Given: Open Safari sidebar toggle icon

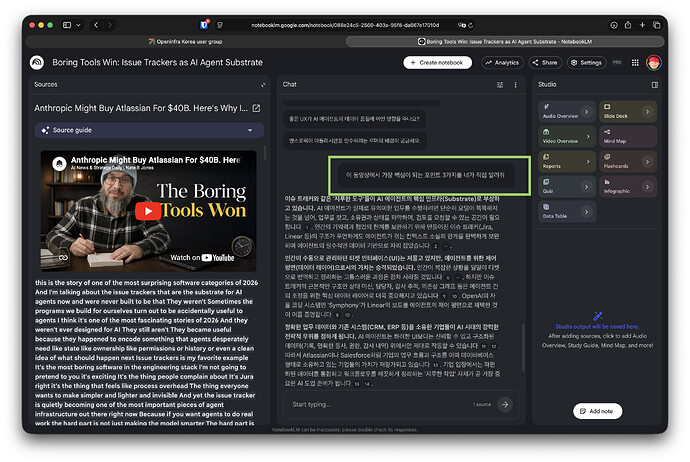Looking at the screenshot, I should [67, 25].
